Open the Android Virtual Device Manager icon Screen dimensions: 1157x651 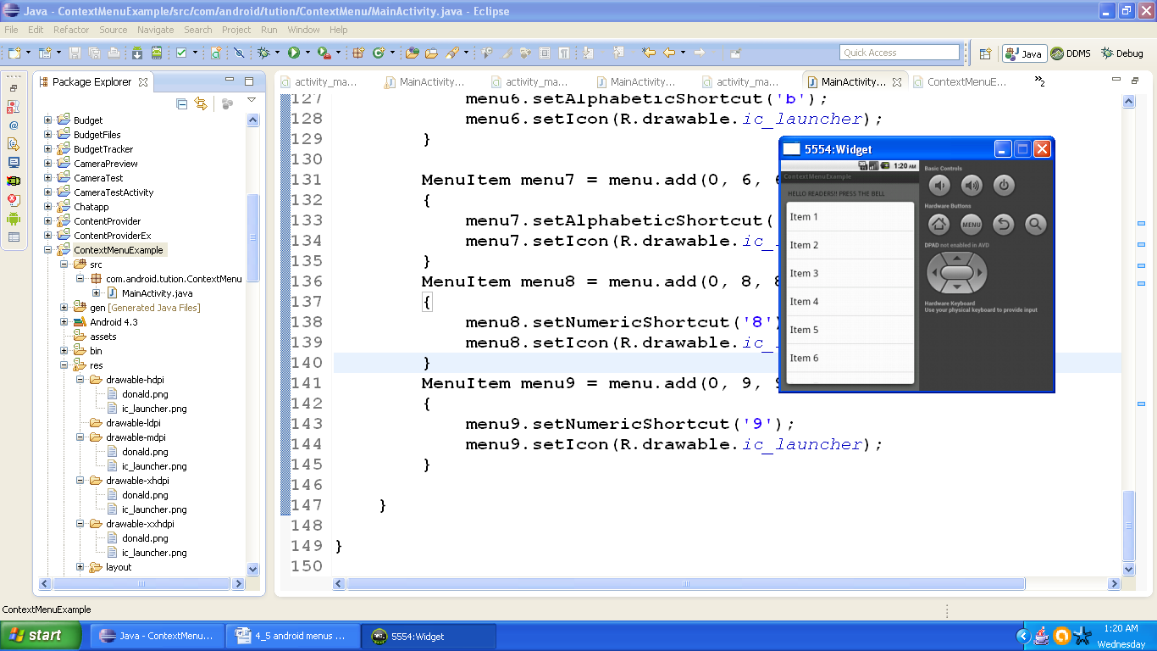coord(156,52)
